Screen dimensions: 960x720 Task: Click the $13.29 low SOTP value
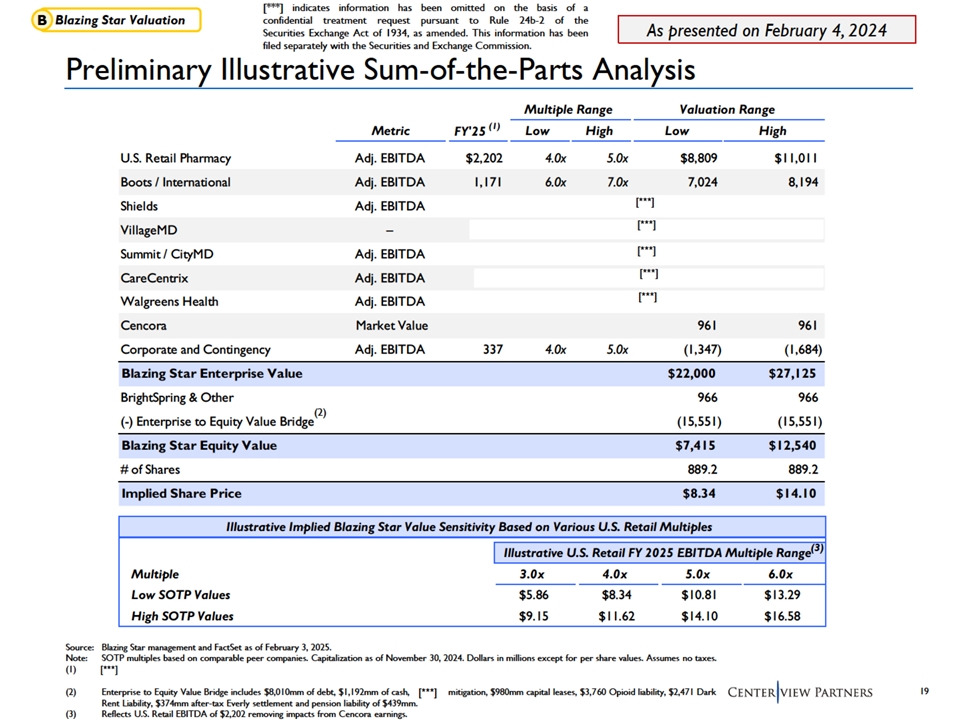point(782,595)
